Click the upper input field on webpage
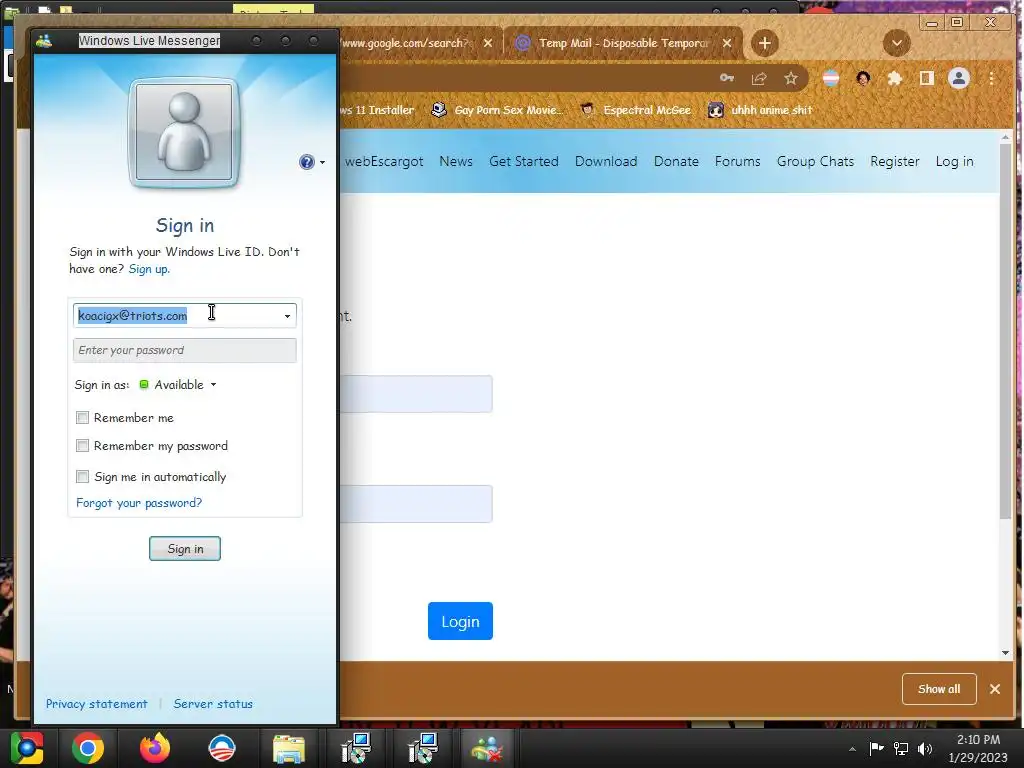This screenshot has width=1024, height=768. point(416,394)
